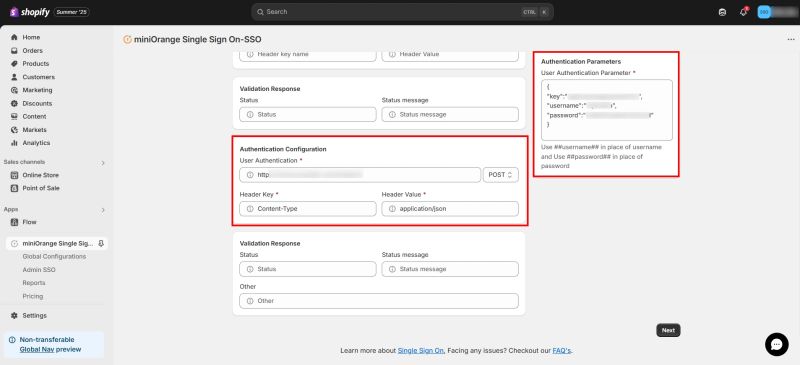Click the Marketing target icon

click(x=14, y=90)
